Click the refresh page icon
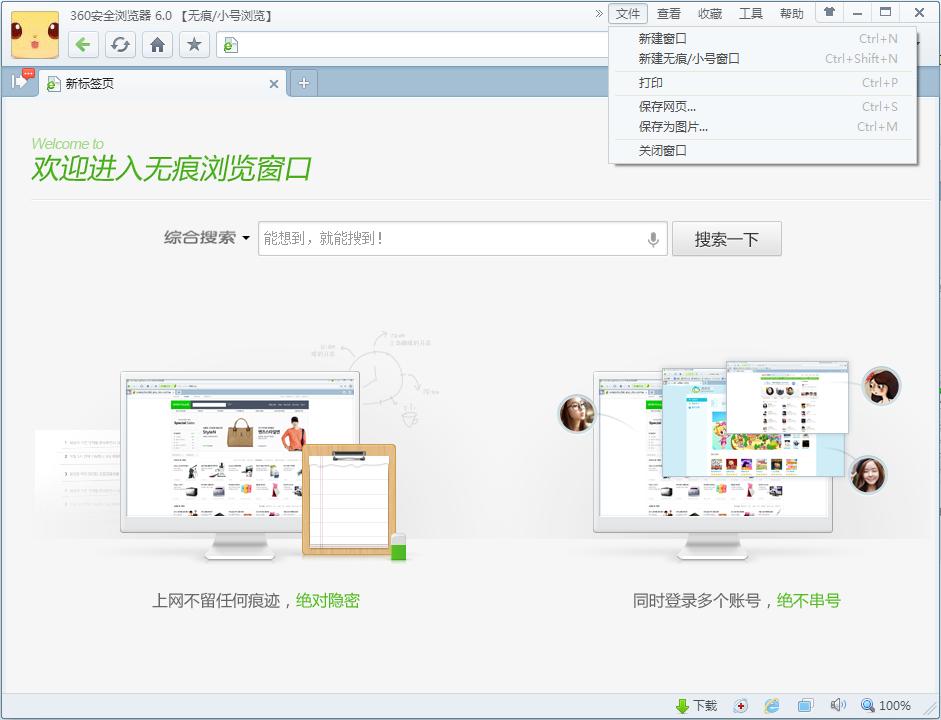This screenshot has height=720, width=941. coord(120,44)
